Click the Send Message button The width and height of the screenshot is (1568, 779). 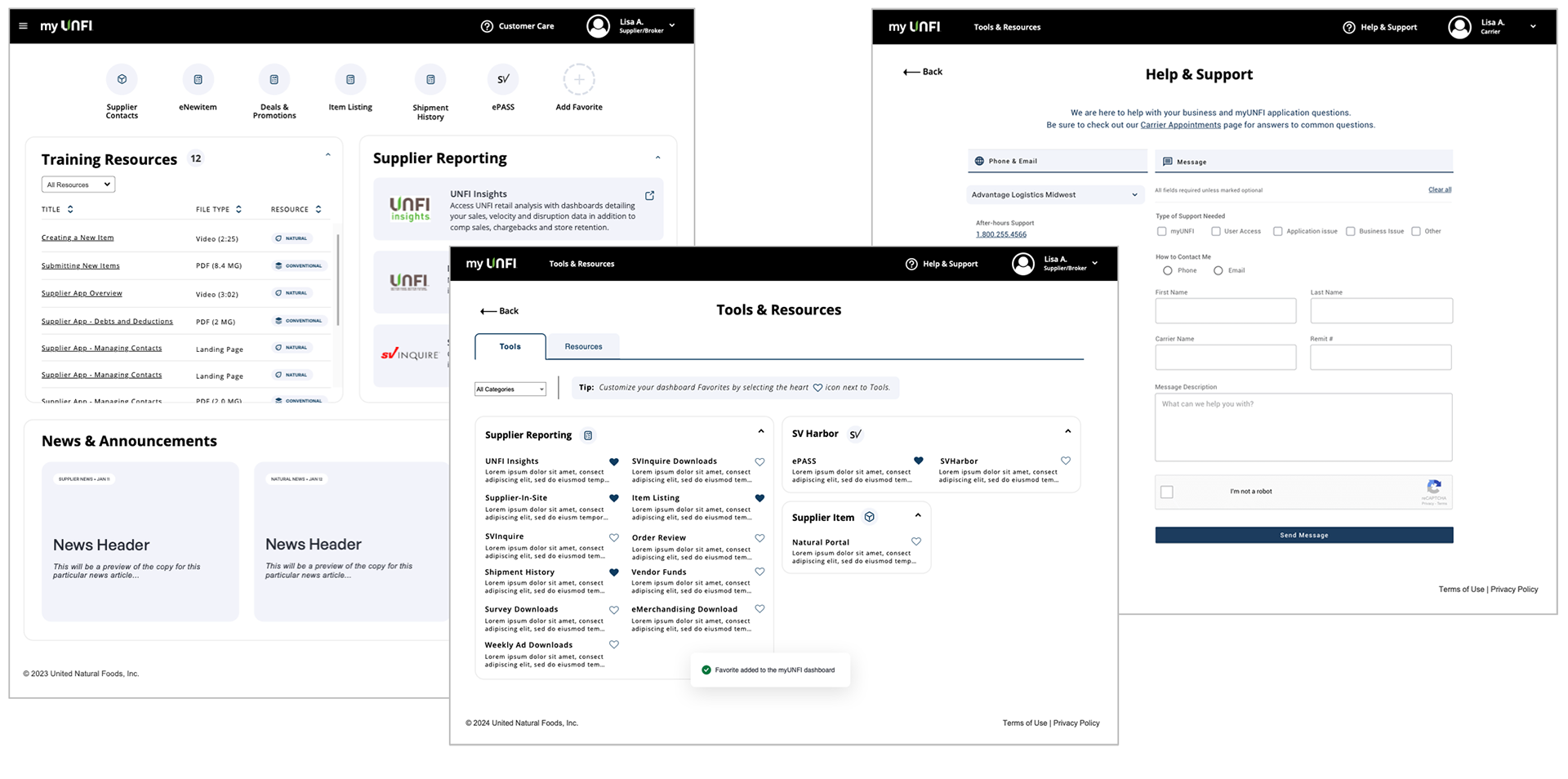click(1304, 535)
